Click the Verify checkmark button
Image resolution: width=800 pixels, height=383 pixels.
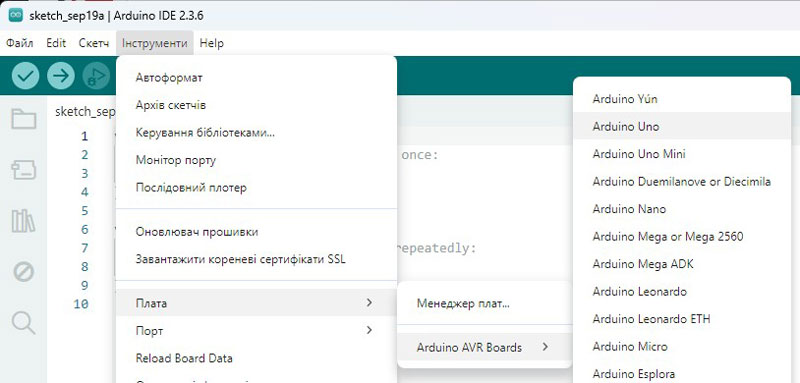tap(25, 76)
